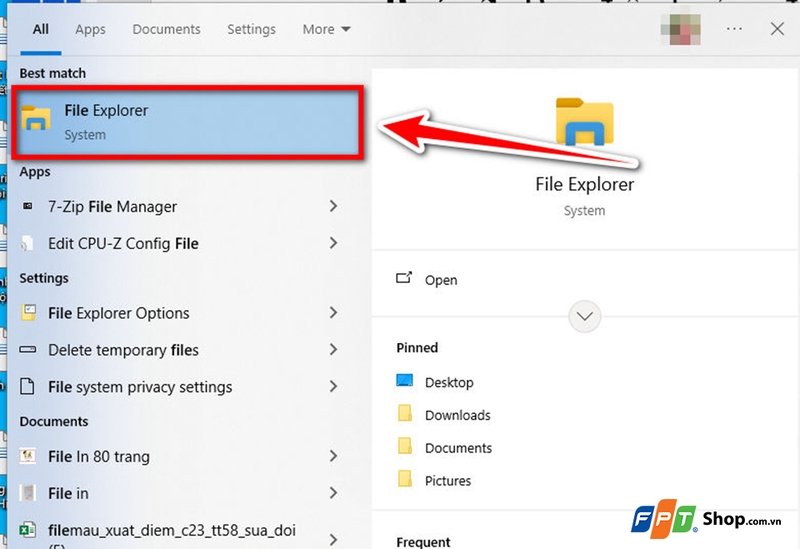The width and height of the screenshot is (800, 549).
Task: Switch to the Documents search tab
Action: tap(166, 30)
